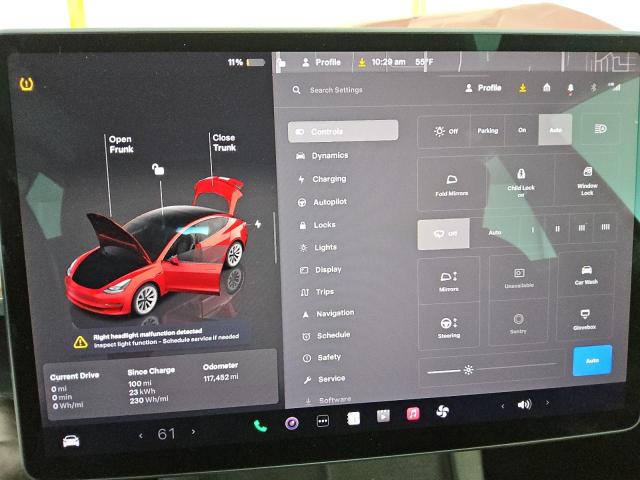Tap the car controls icon in bottom bar
This screenshot has height=480, width=640.
[71, 441]
